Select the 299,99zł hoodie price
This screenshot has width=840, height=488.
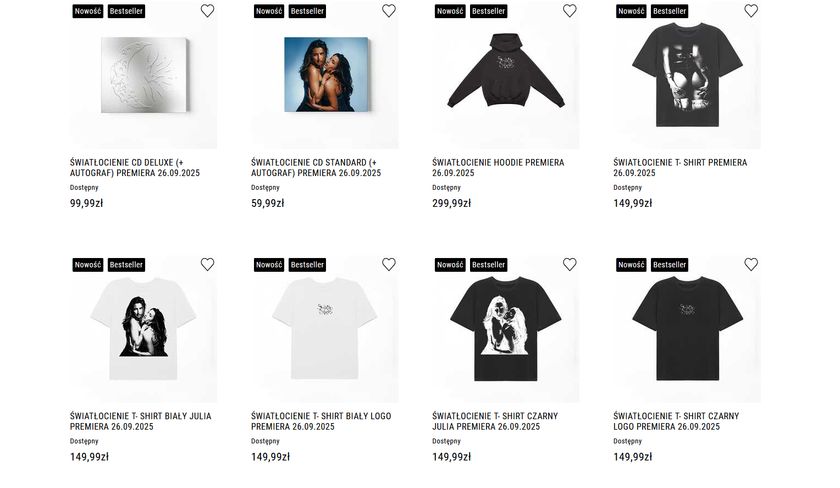click(x=452, y=203)
